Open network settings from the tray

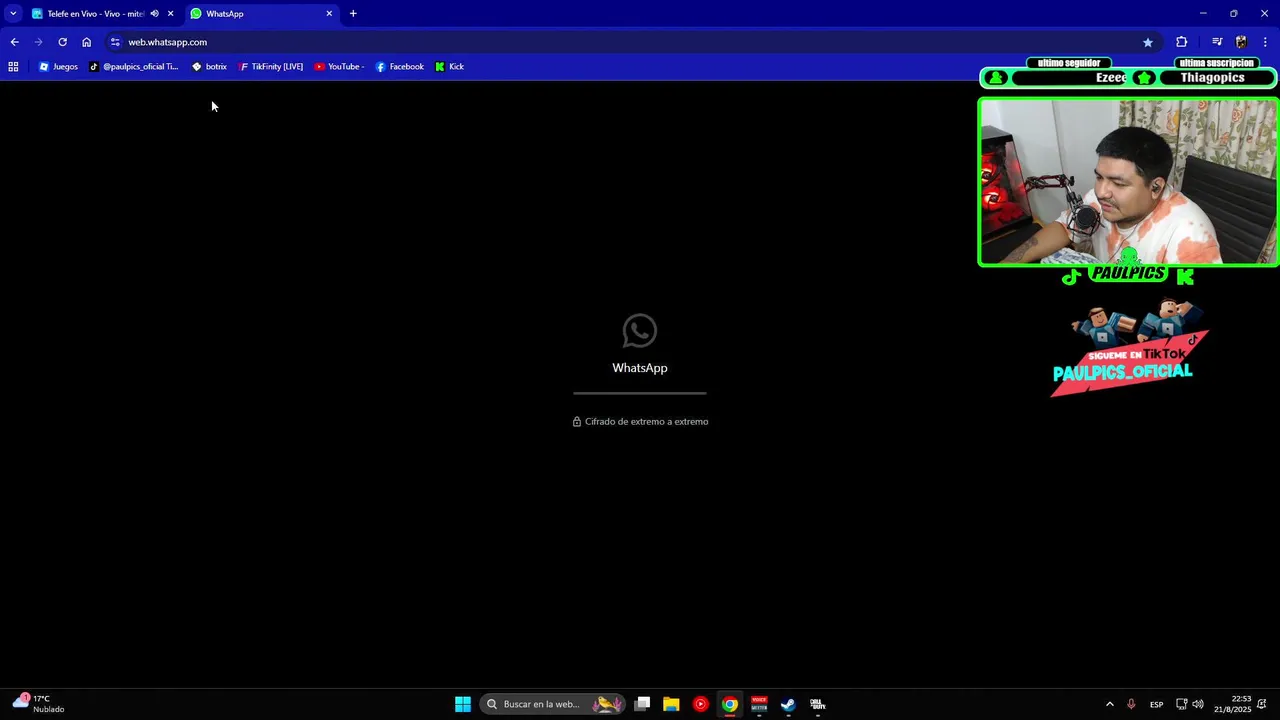pos(1181,704)
